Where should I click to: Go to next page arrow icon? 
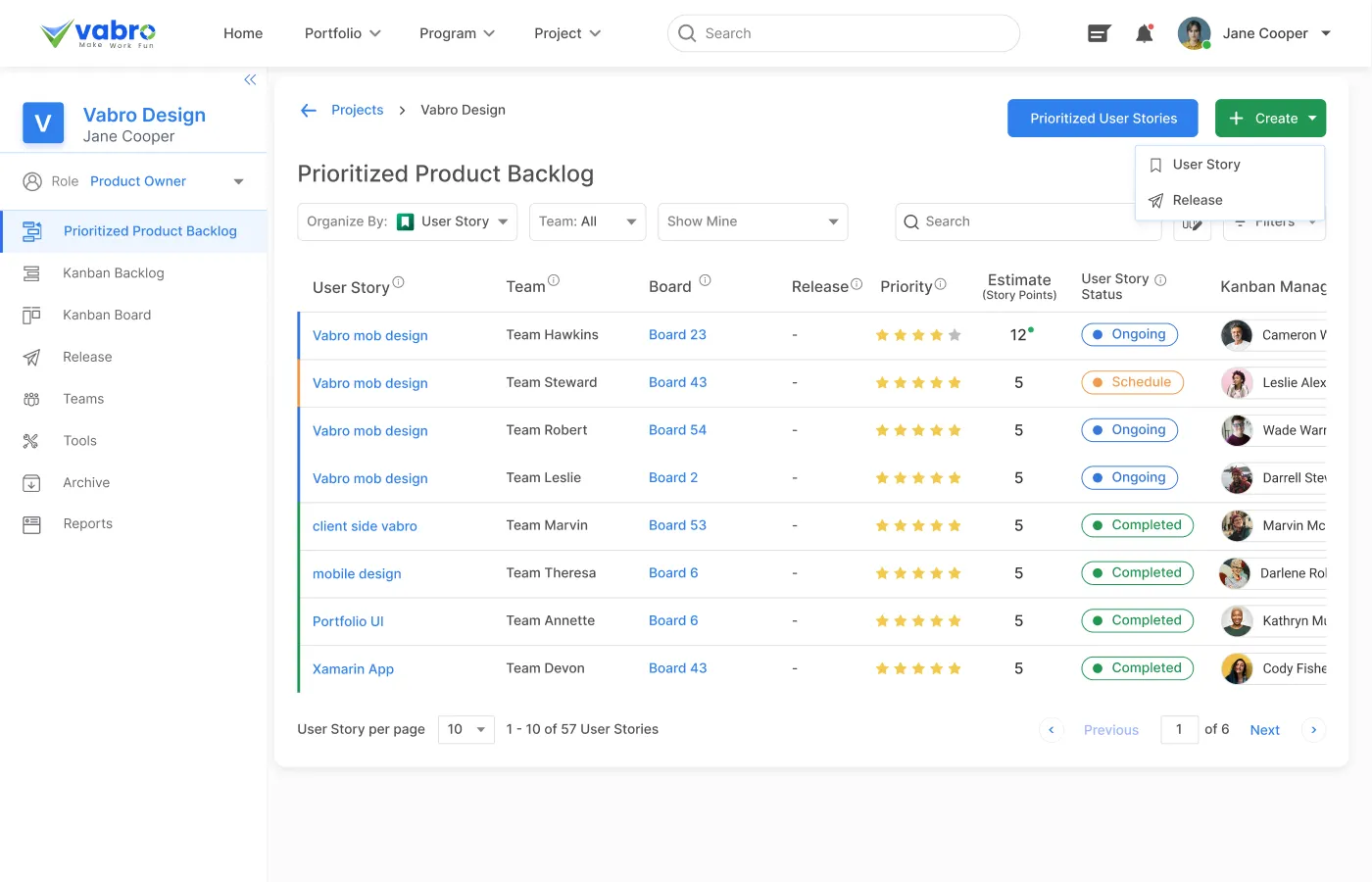click(x=1313, y=730)
